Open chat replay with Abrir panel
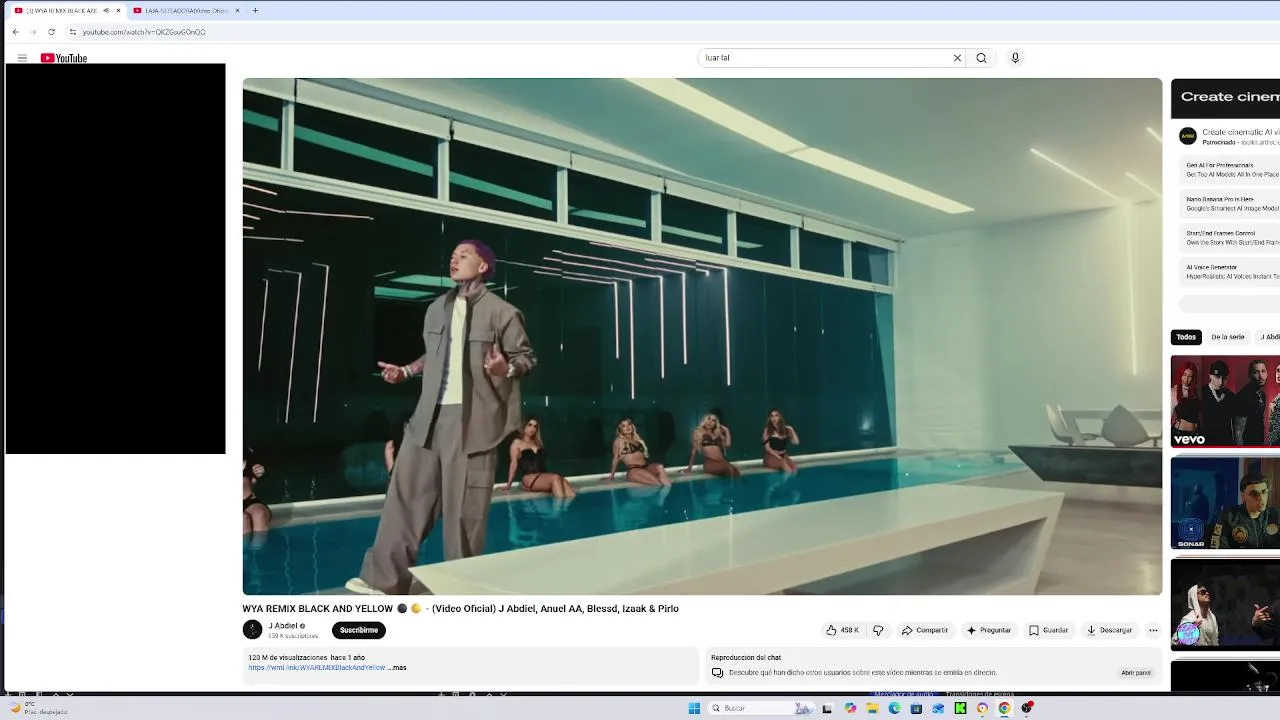 pyautogui.click(x=1136, y=673)
